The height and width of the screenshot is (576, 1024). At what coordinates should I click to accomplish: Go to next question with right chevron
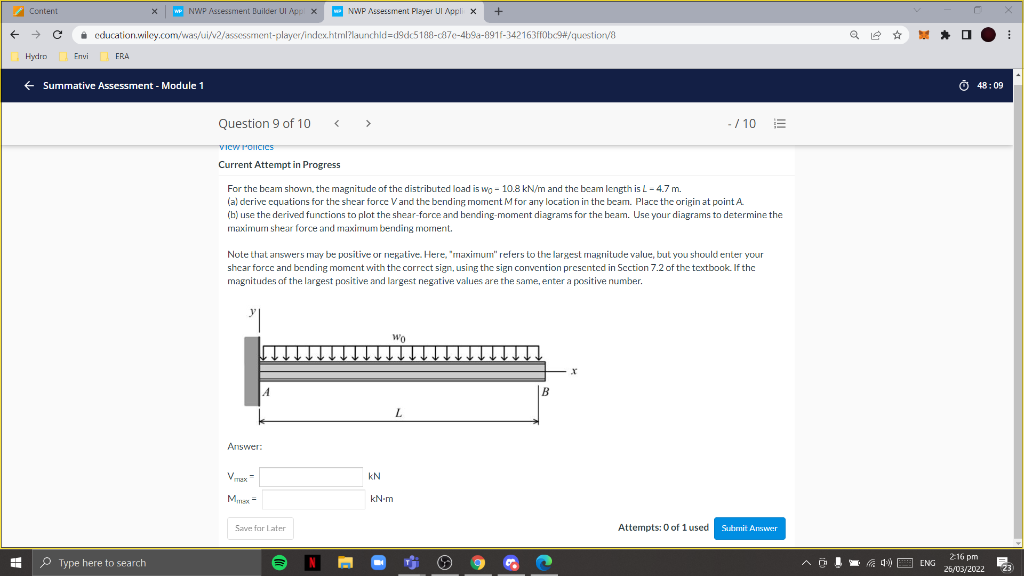click(367, 122)
